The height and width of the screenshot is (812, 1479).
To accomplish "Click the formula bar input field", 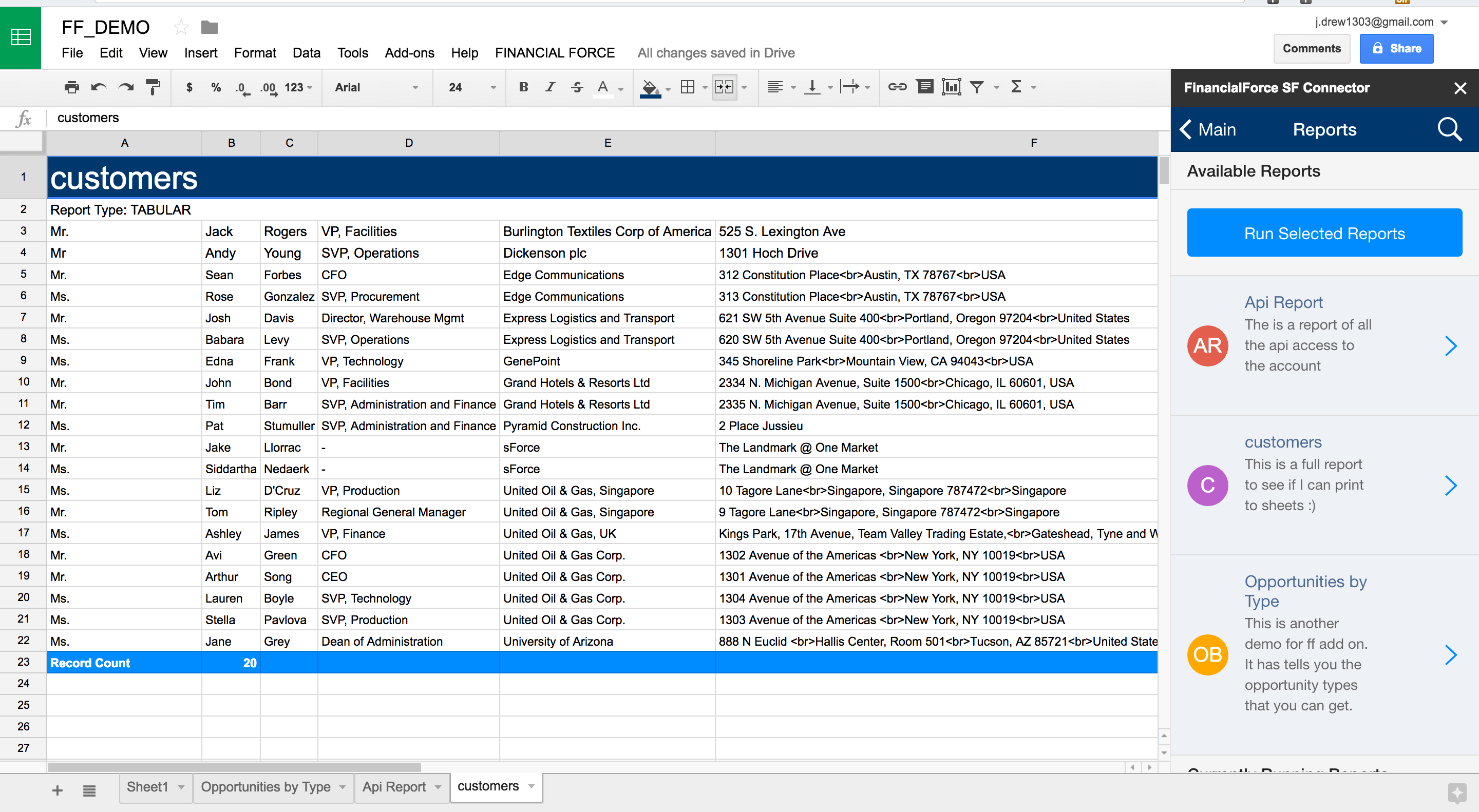I will [x=574, y=118].
